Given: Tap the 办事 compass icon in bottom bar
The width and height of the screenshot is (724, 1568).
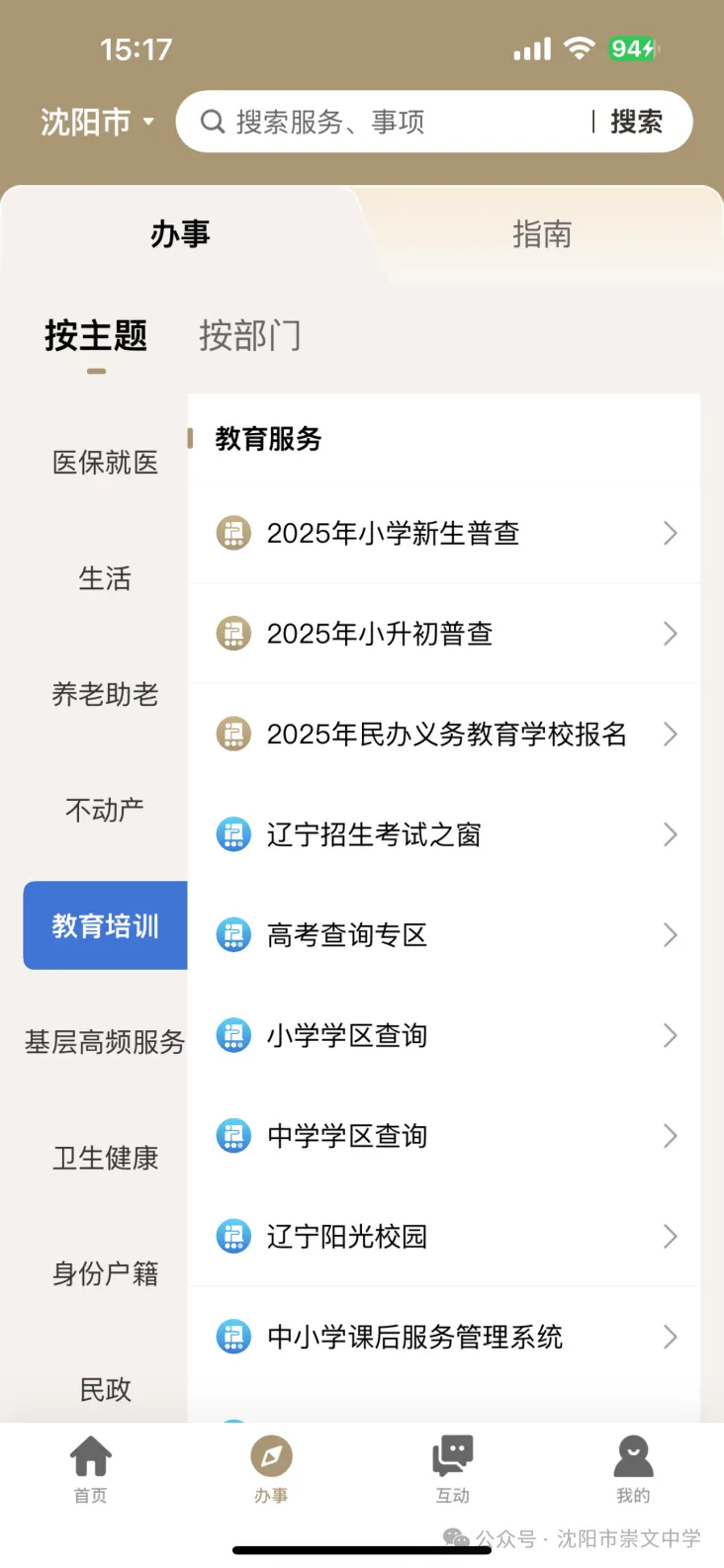Looking at the screenshot, I should coord(271,1456).
